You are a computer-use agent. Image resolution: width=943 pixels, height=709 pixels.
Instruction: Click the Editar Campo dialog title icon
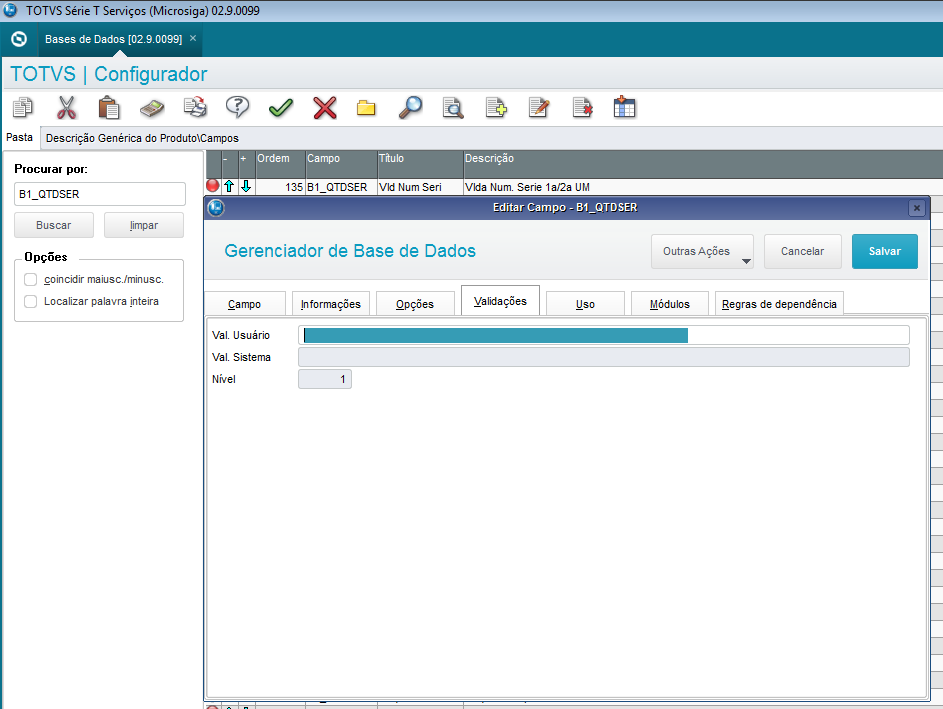coord(216,208)
